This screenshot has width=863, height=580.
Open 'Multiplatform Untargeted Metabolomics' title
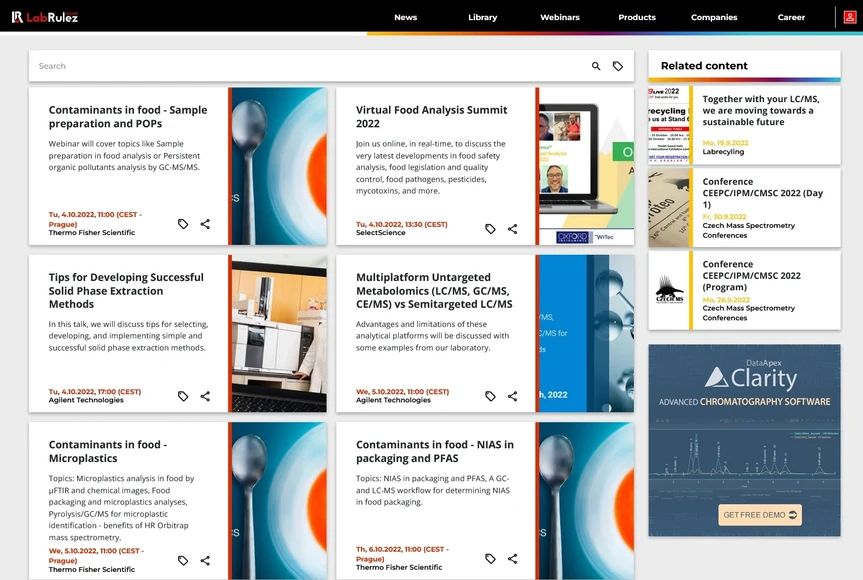[x=434, y=291]
